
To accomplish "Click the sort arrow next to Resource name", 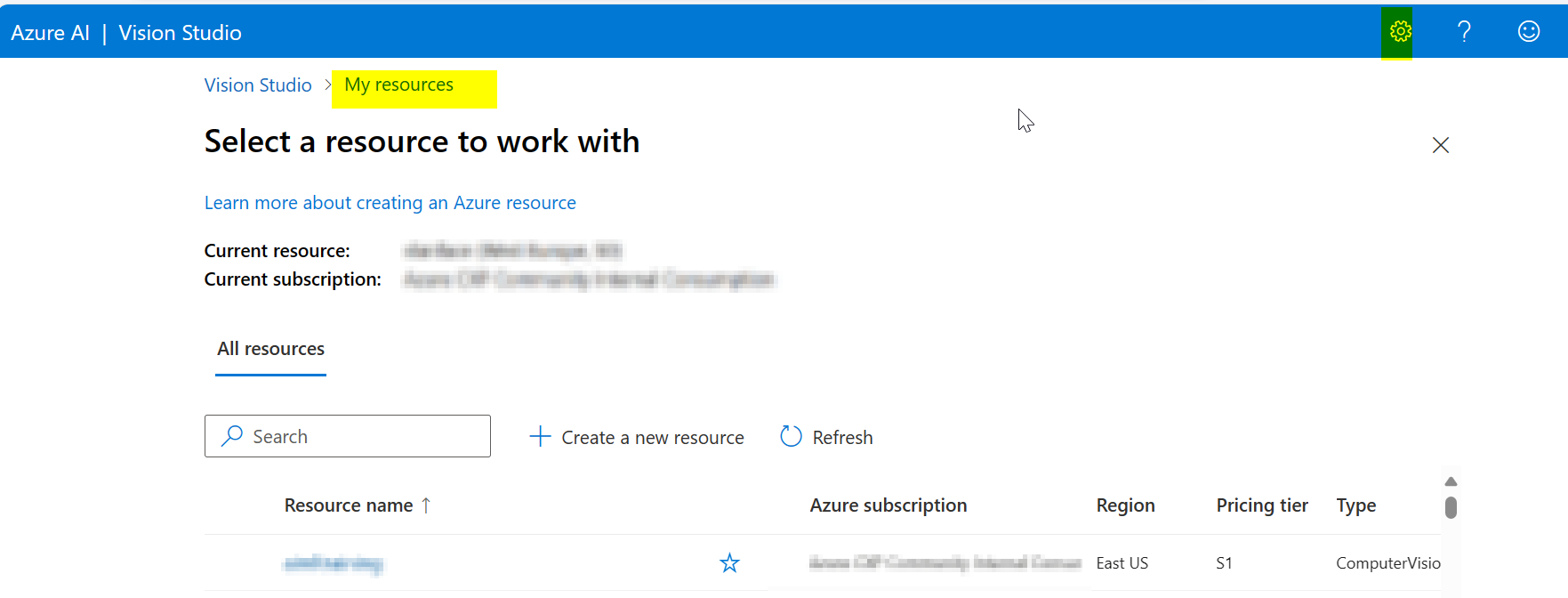I will pyautogui.click(x=426, y=505).
